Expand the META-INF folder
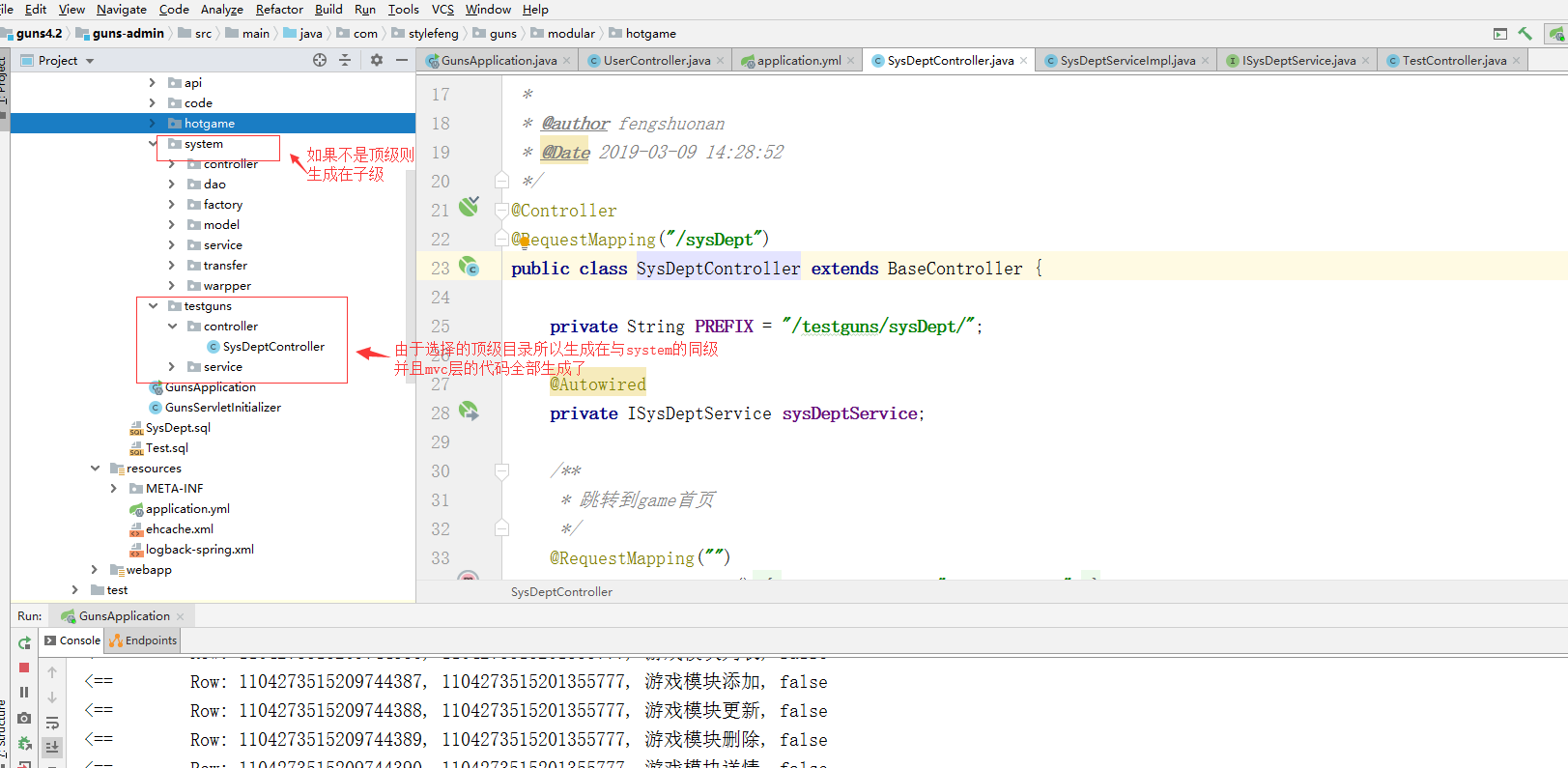 pyautogui.click(x=114, y=489)
